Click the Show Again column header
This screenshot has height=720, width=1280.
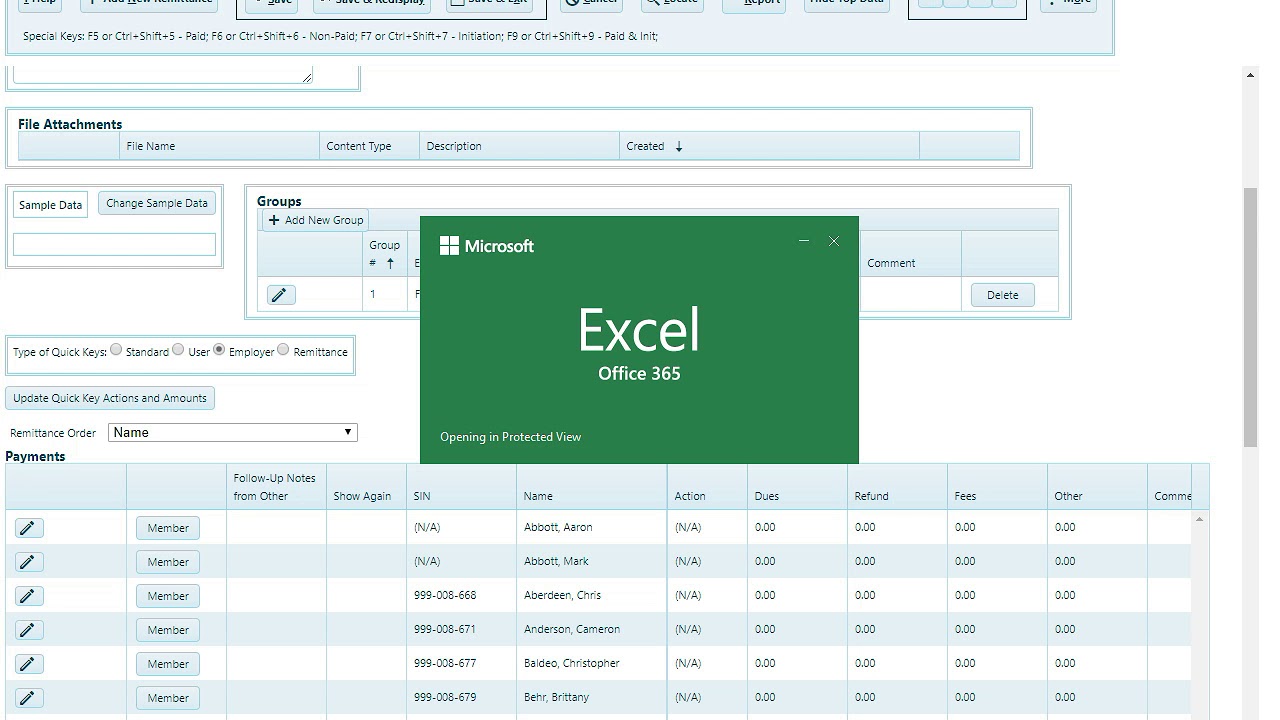[362, 496]
